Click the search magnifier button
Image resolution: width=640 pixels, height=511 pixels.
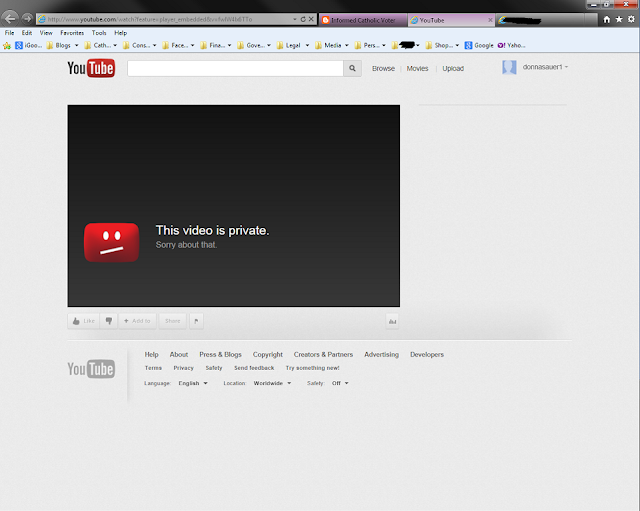[352, 69]
